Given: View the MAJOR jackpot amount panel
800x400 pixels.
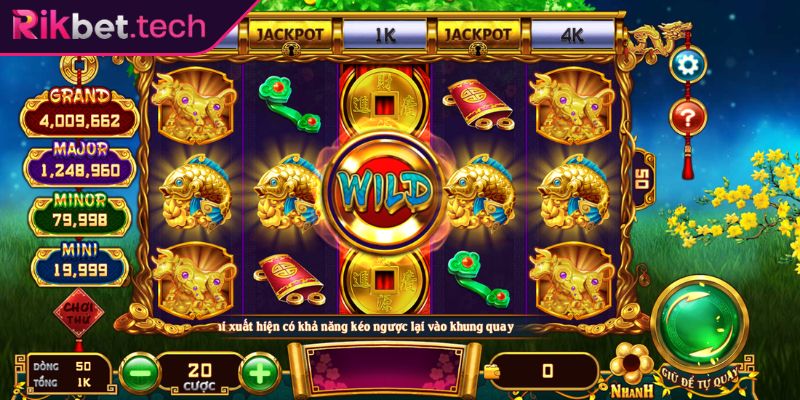Looking at the screenshot, I should (80, 164).
